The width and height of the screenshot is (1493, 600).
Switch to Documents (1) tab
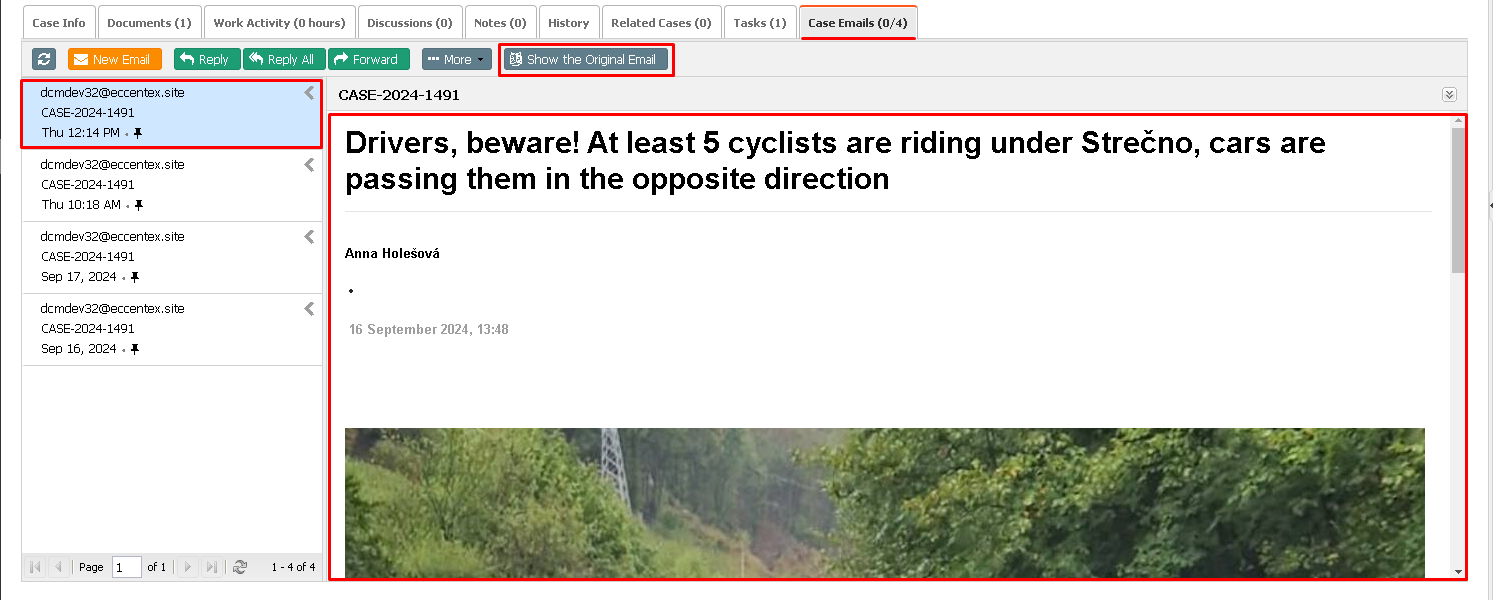pos(149,22)
